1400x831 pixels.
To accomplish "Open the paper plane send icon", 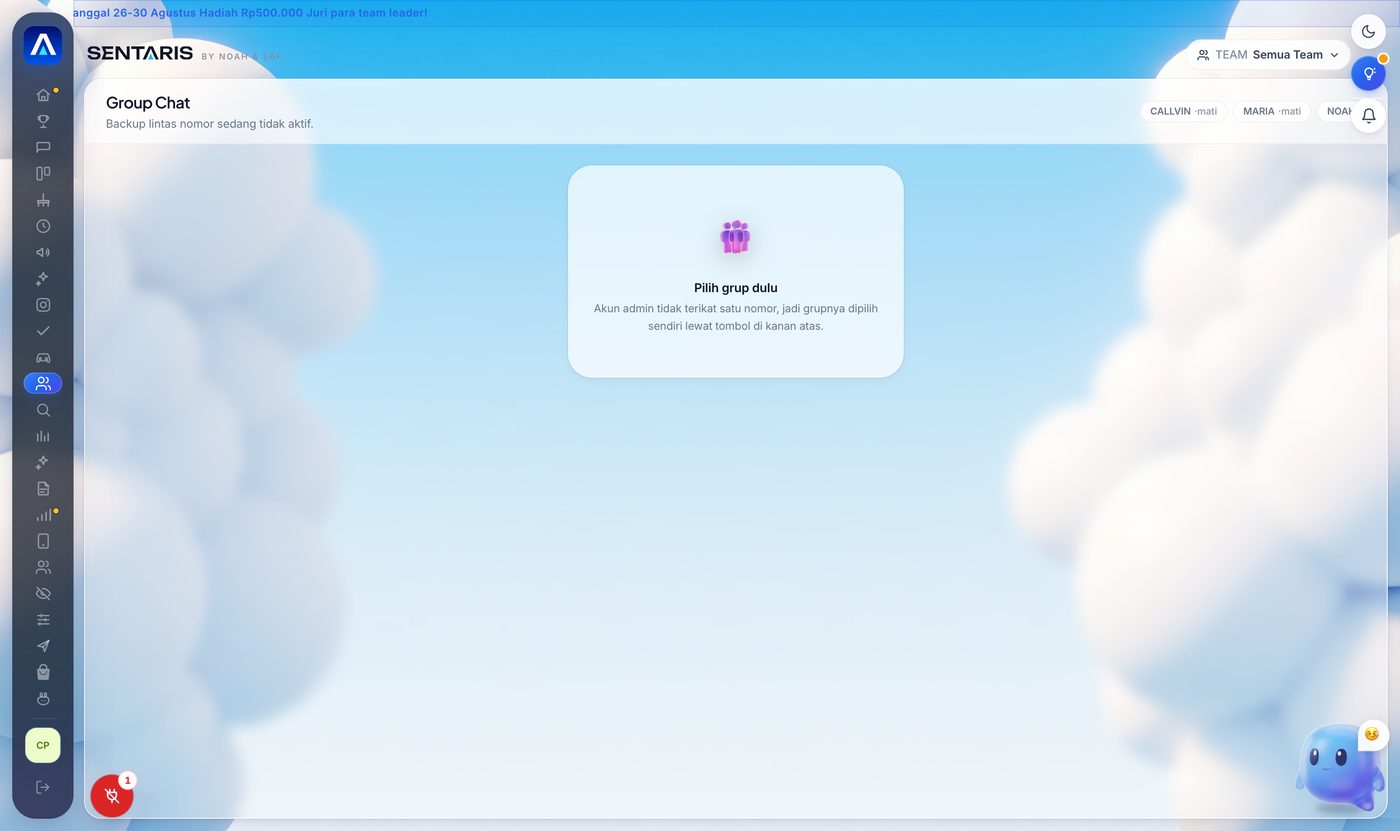I will click(43, 646).
